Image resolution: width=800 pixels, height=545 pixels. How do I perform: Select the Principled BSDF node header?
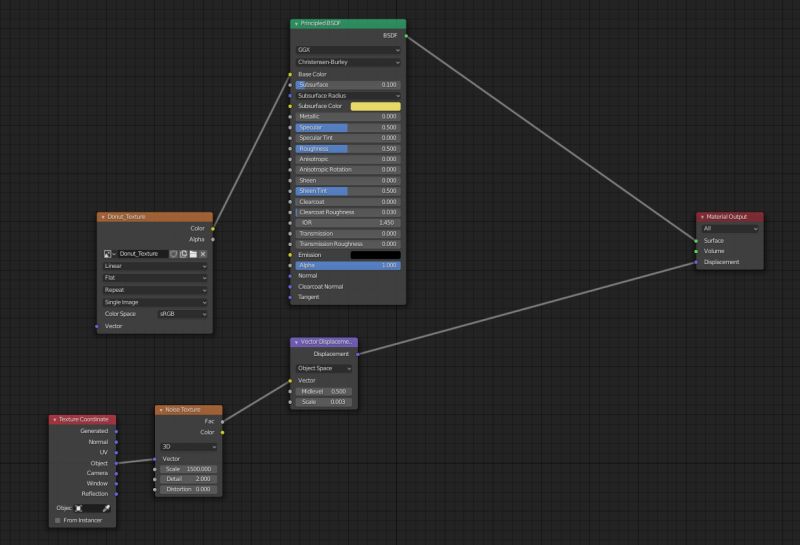coord(348,23)
